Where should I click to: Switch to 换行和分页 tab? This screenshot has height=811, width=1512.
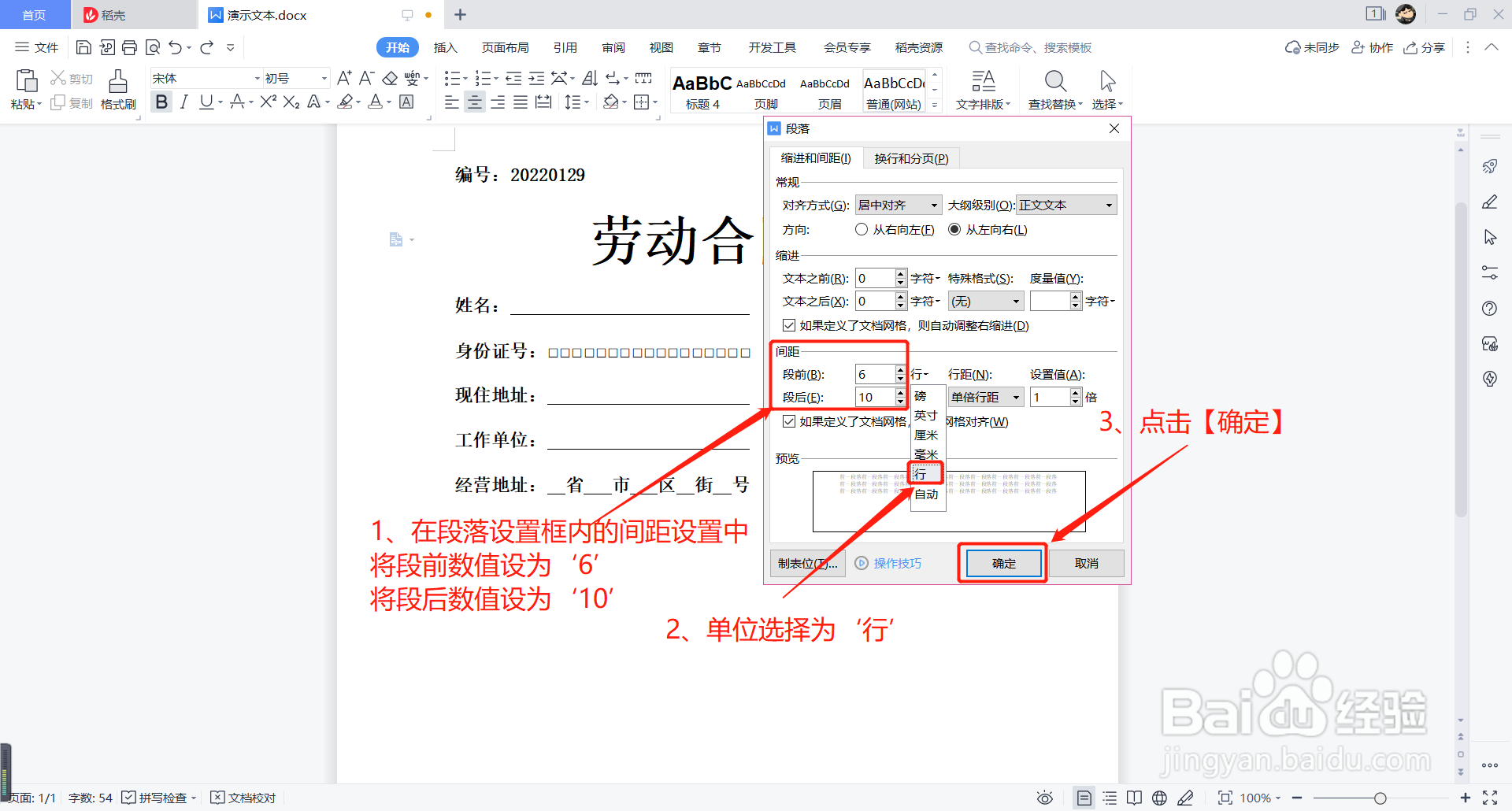coord(911,158)
